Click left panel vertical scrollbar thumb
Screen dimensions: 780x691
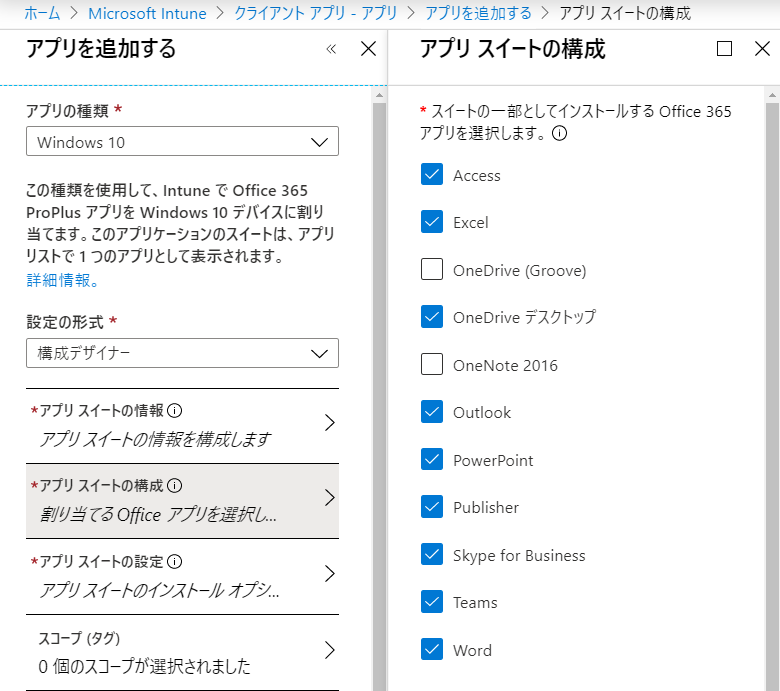coord(380,396)
